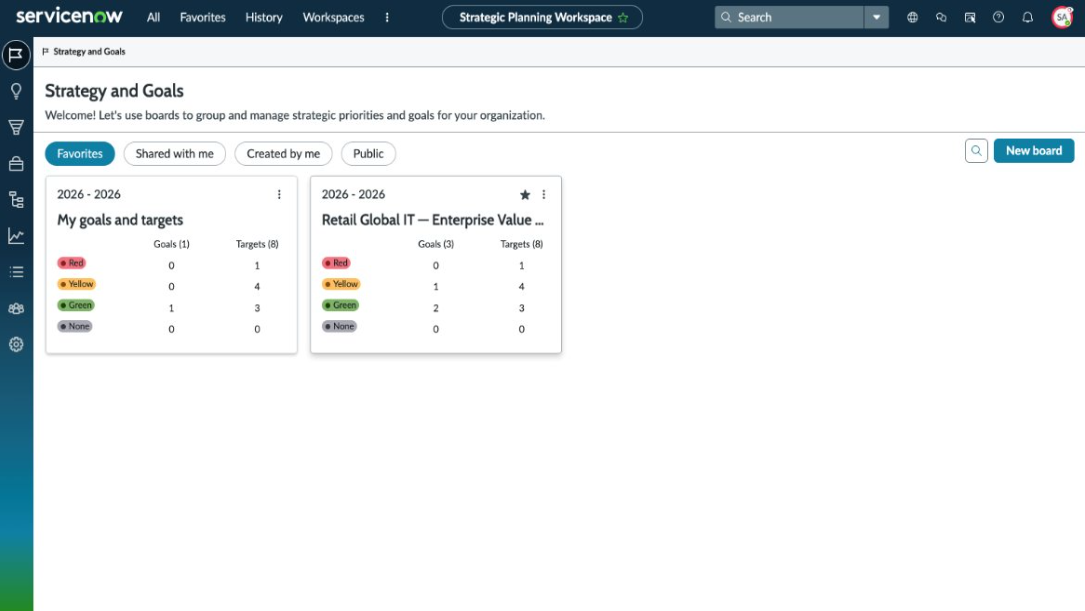Open the History menu
Viewport: 1085px width, 611px height.
[x=264, y=17]
